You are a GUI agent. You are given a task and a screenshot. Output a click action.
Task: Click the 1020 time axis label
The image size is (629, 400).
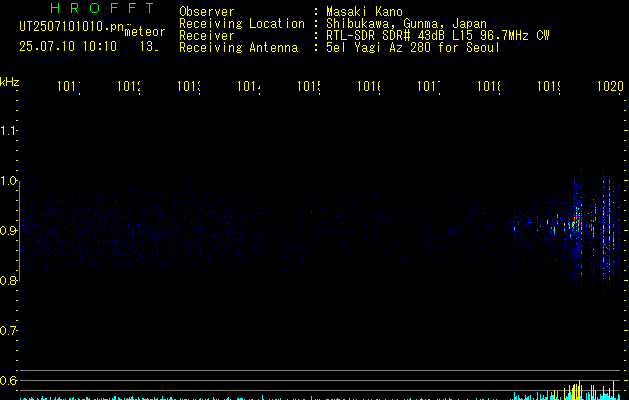610,86
